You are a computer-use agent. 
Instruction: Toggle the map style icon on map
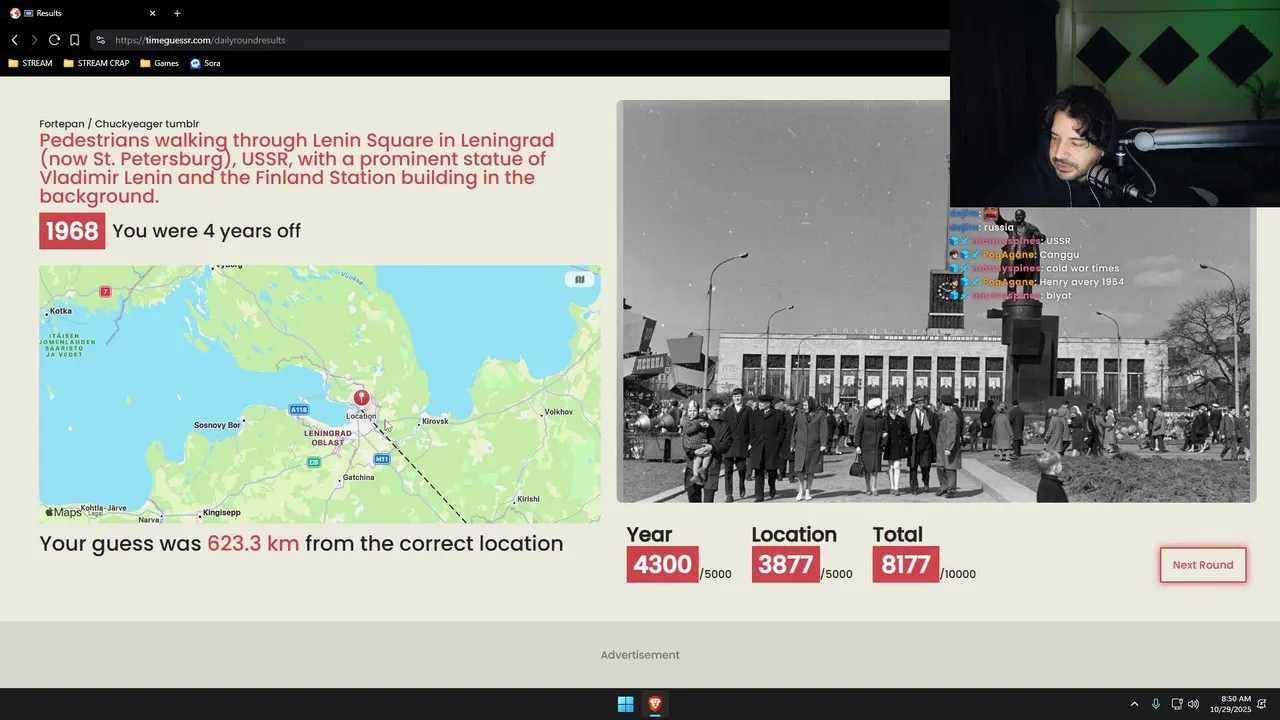pos(579,280)
